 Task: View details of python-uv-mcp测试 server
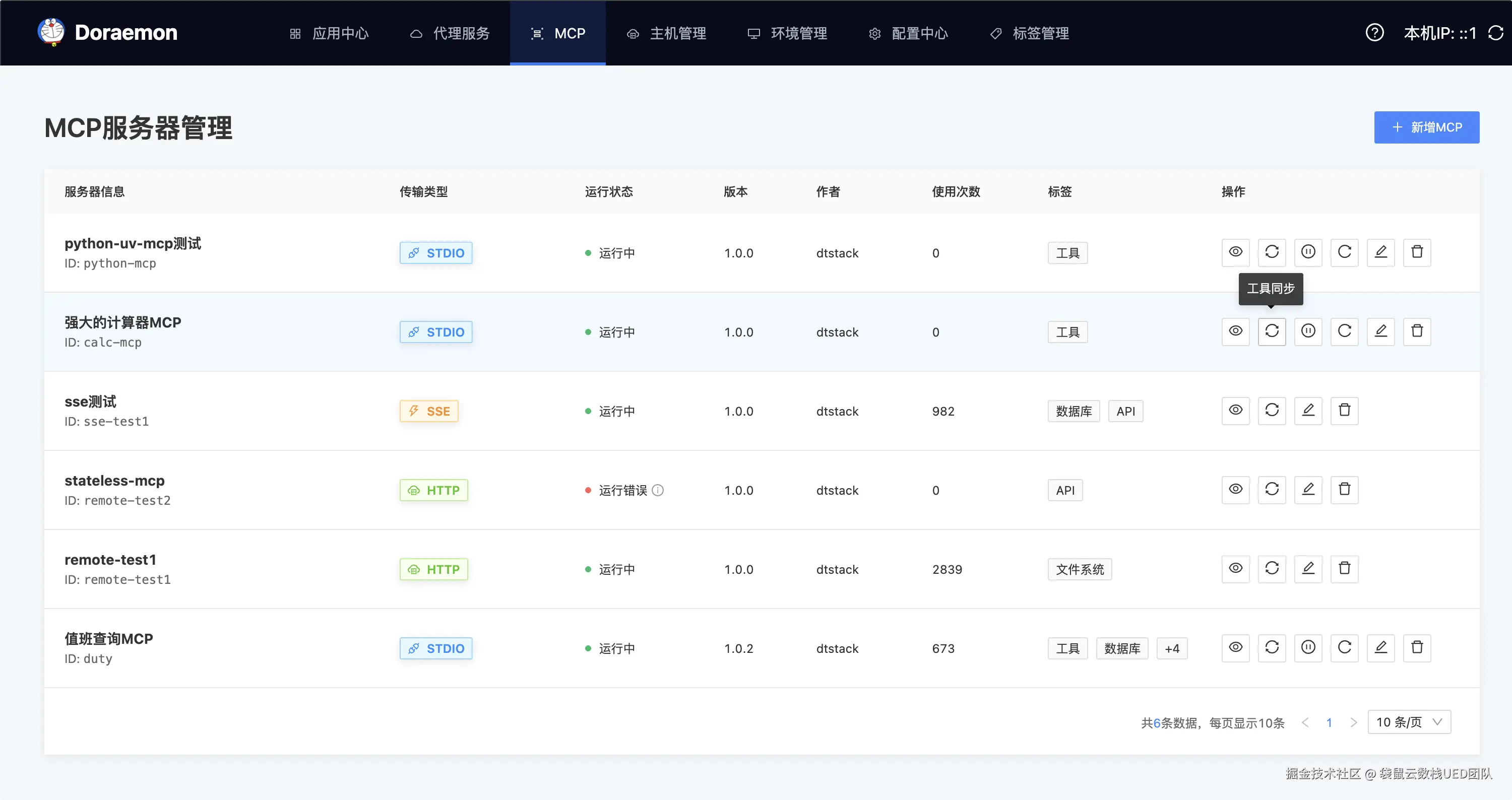pos(1235,252)
